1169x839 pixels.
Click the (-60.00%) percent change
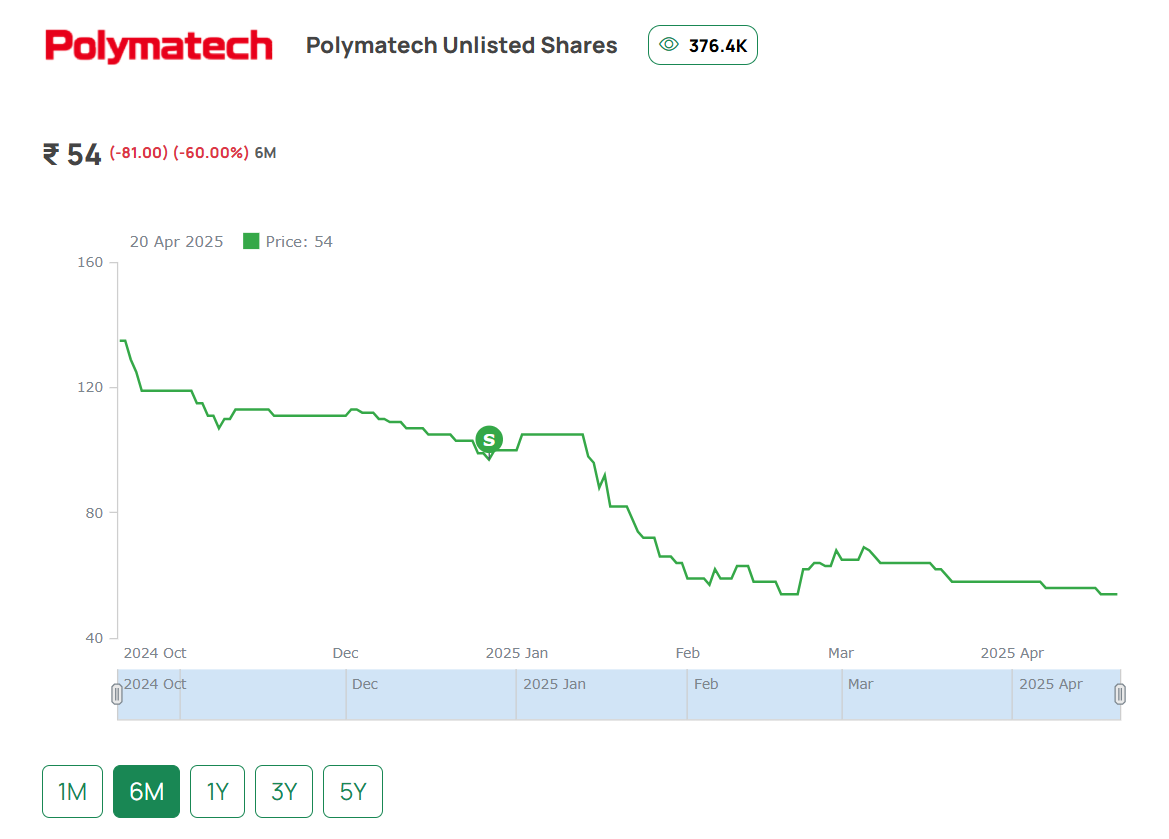(211, 153)
